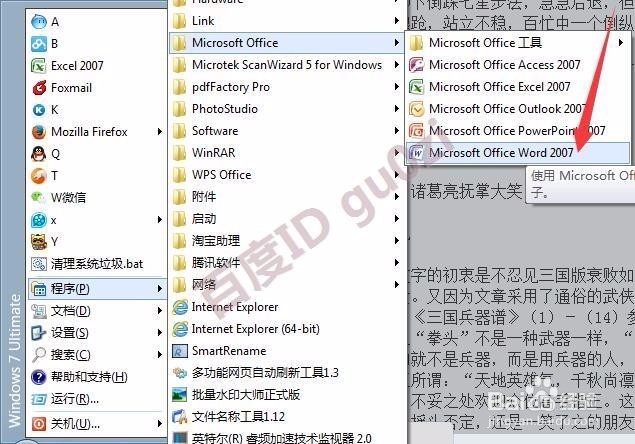
Task: Select the WPS Office folder entry
Action: 287,175
